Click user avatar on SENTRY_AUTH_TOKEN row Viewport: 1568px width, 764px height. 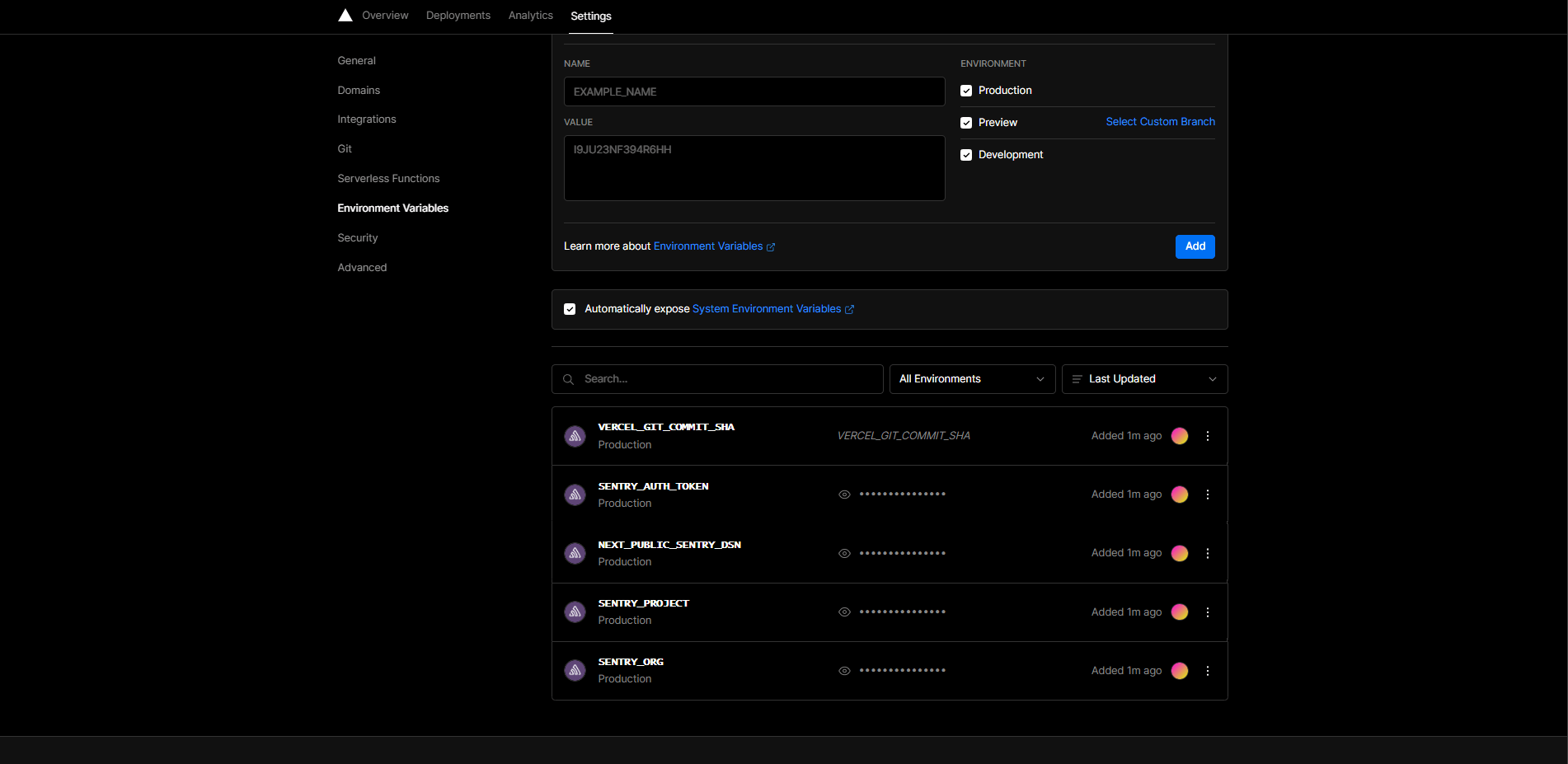[x=1180, y=494]
